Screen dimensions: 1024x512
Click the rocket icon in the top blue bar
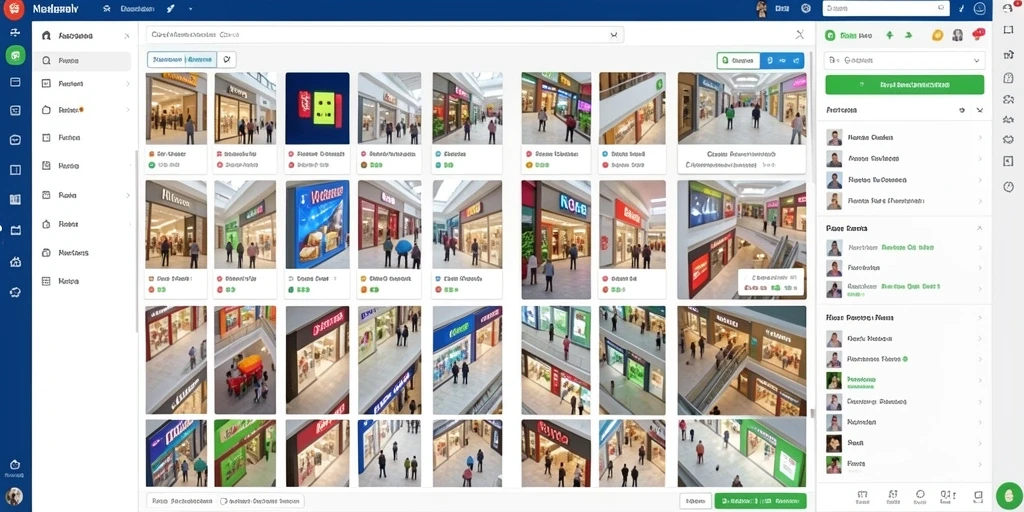[170, 9]
